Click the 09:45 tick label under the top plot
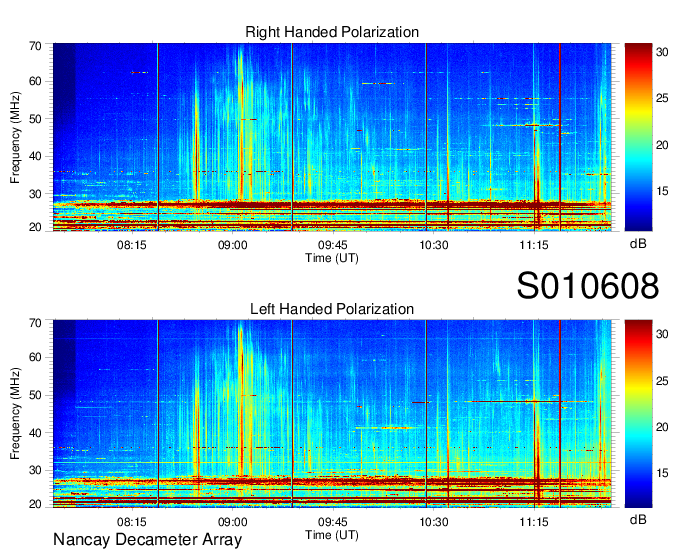The image size is (680, 552). pos(333,245)
